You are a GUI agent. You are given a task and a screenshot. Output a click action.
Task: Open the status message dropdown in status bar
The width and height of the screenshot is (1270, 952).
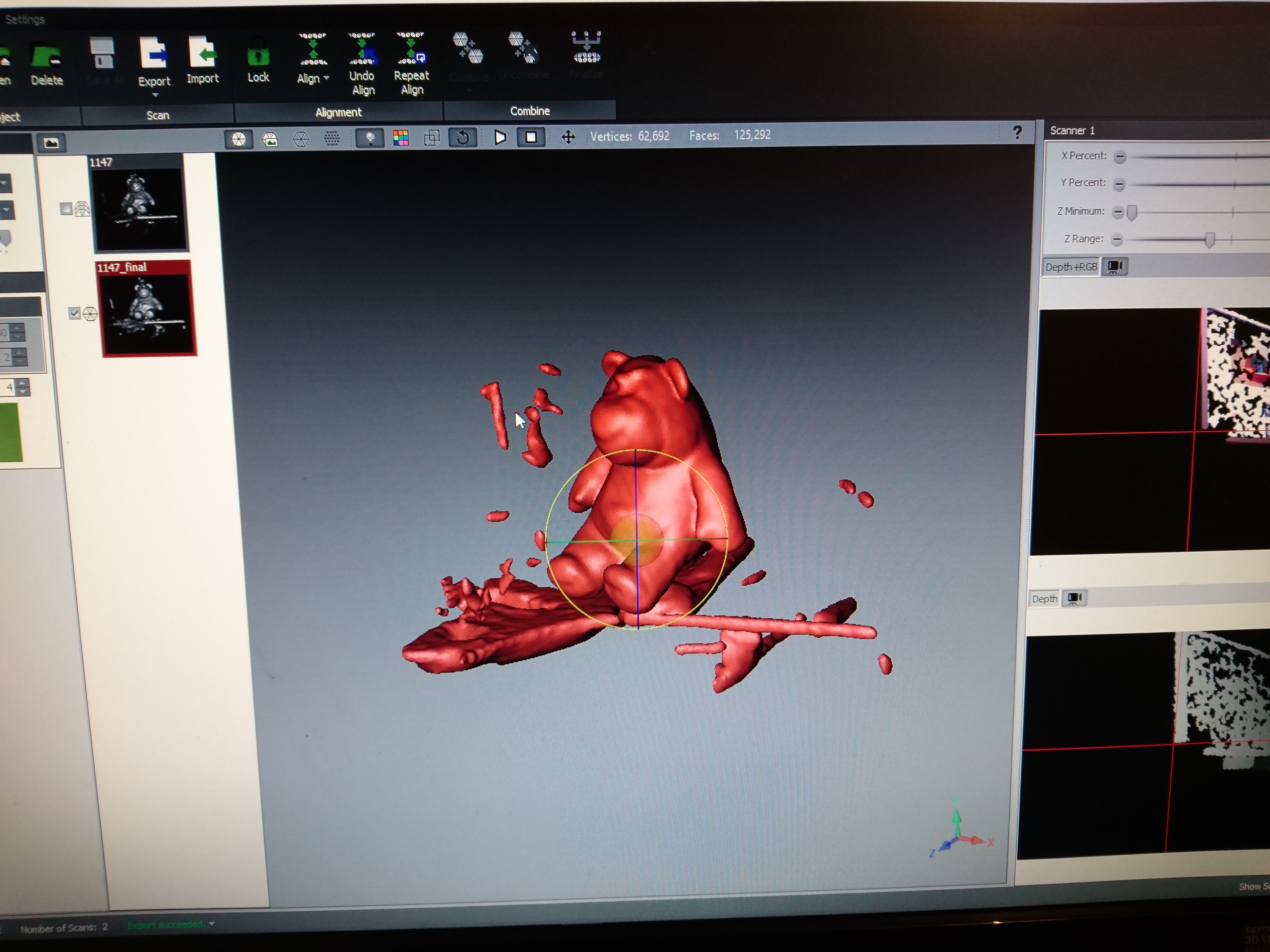[212, 924]
